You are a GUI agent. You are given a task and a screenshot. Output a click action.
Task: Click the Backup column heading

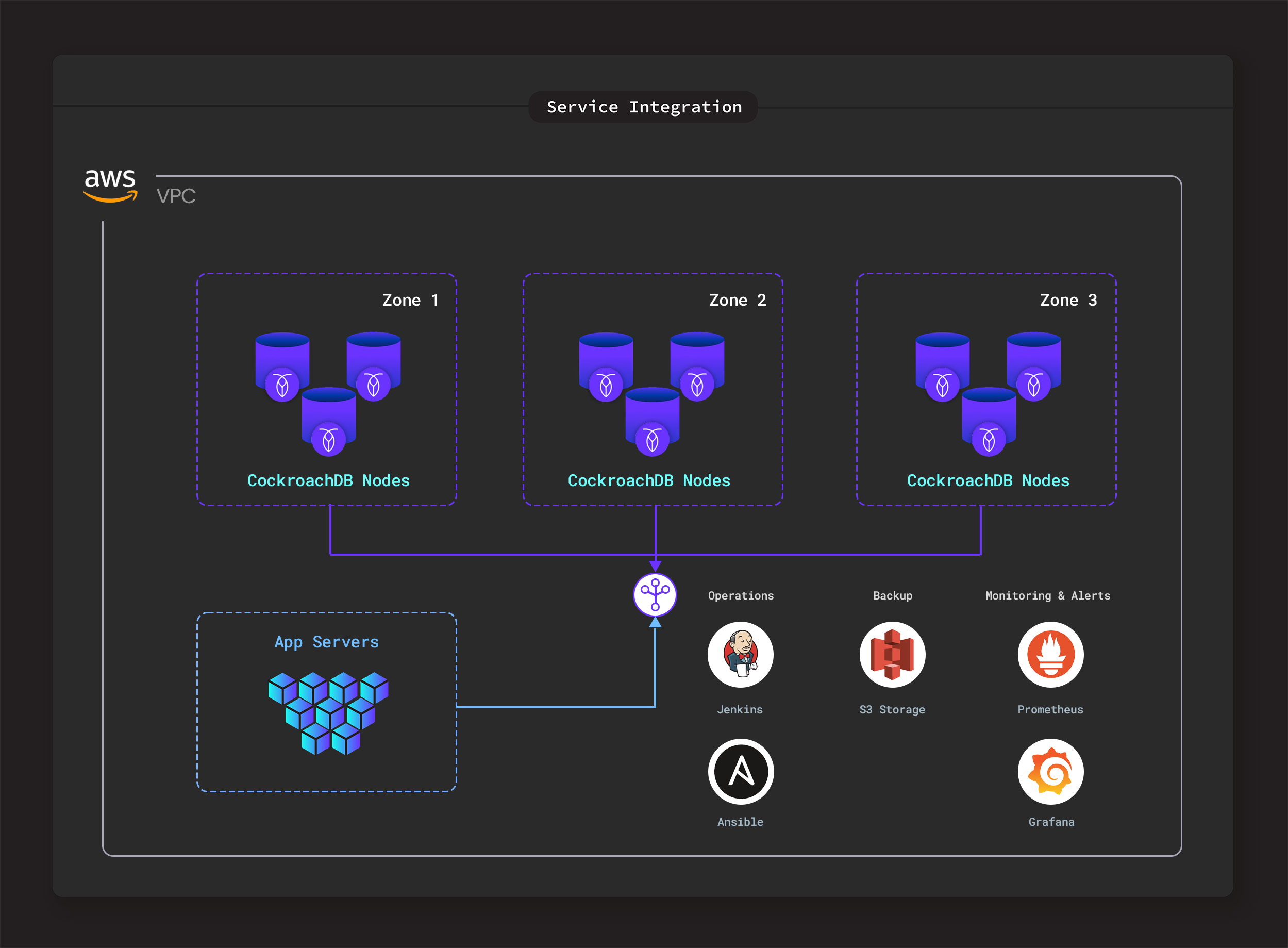pos(892,595)
